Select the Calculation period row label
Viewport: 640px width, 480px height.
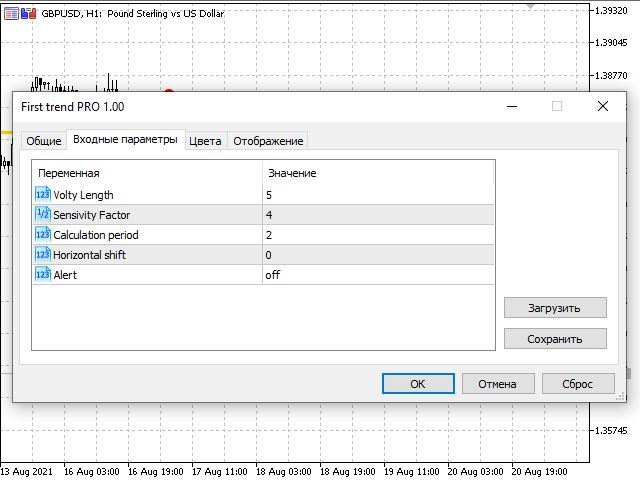pyautogui.click(x=96, y=235)
